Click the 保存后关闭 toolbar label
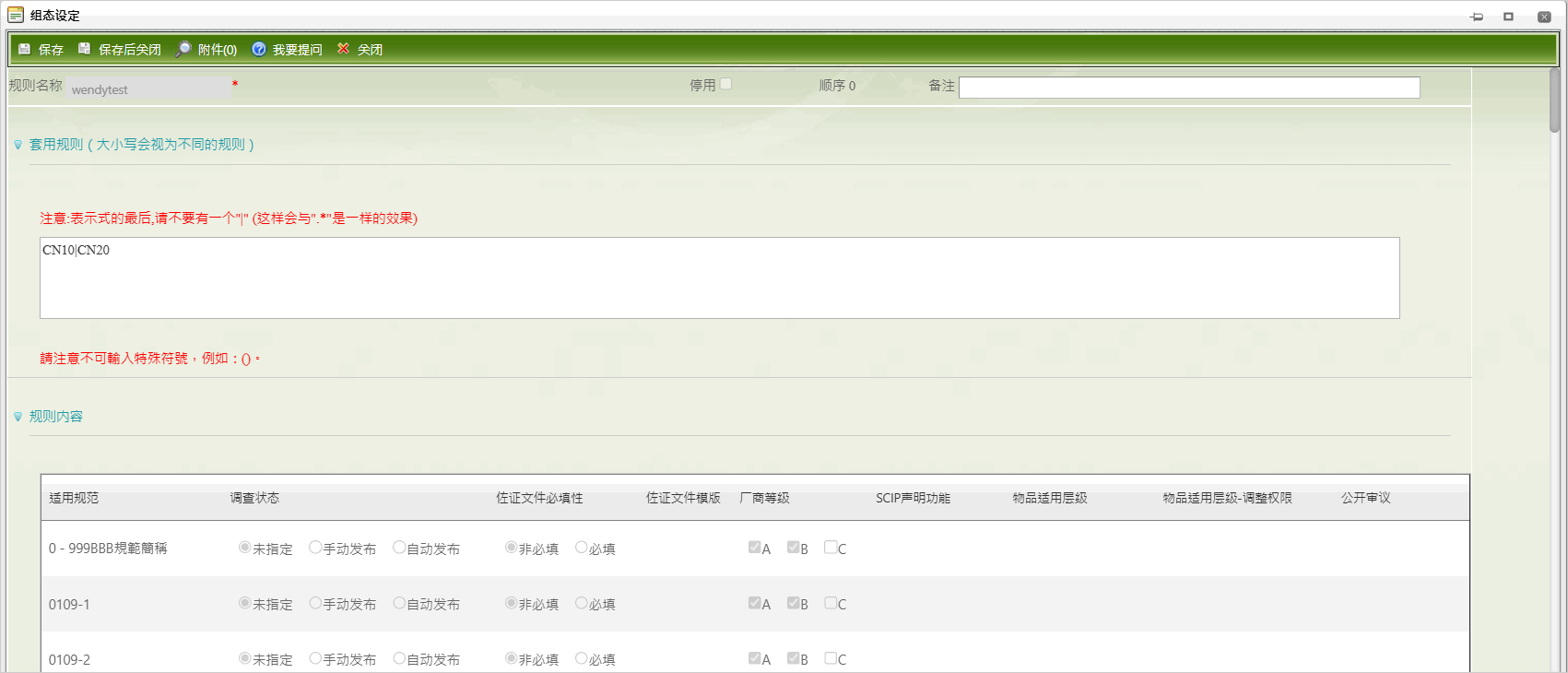This screenshot has width=1568, height=673. 130,50
